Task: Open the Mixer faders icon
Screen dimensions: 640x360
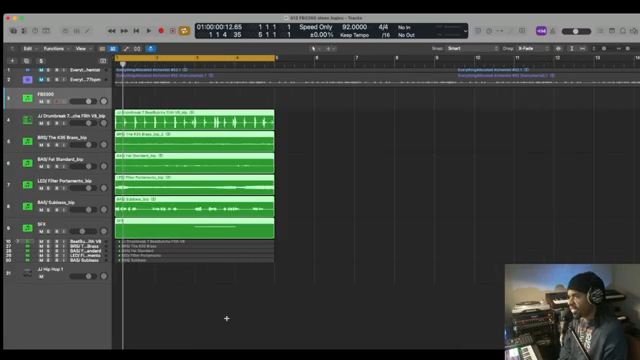Action: (76, 31)
